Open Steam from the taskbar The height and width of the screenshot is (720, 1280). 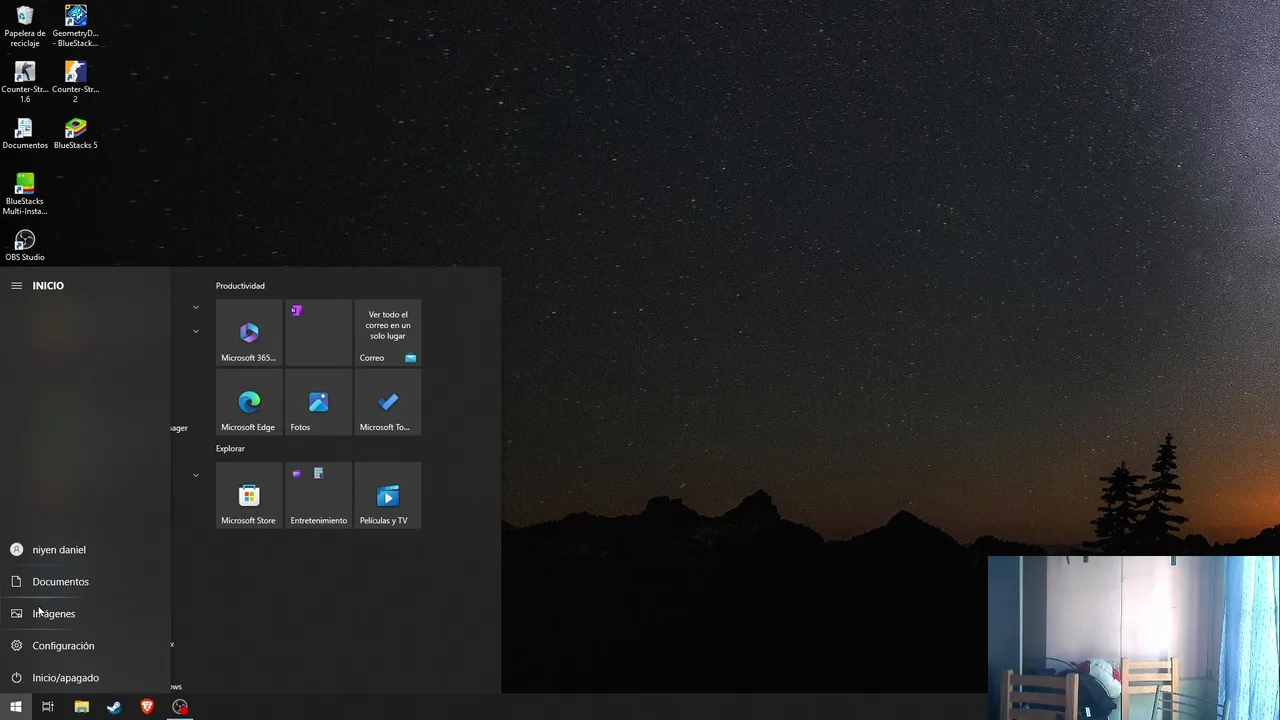(114, 707)
